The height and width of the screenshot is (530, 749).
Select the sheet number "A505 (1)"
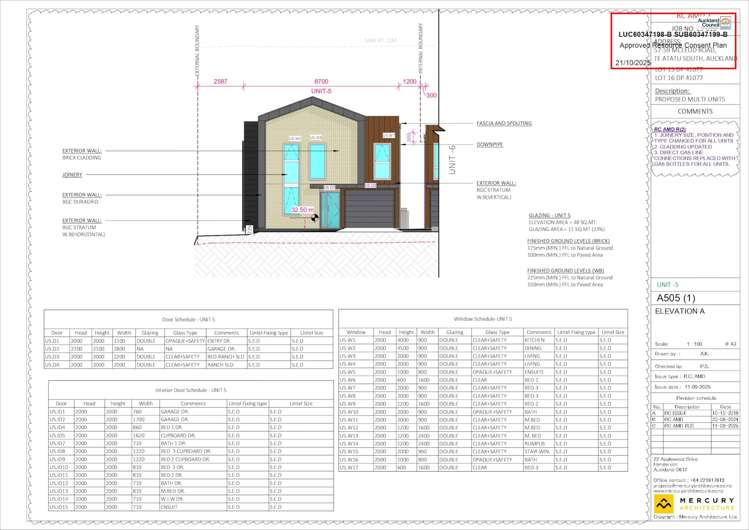click(676, 298)
